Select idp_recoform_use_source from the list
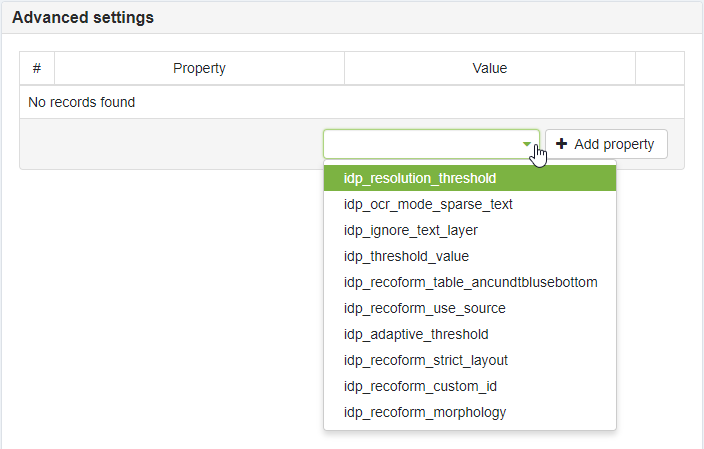 424,308
